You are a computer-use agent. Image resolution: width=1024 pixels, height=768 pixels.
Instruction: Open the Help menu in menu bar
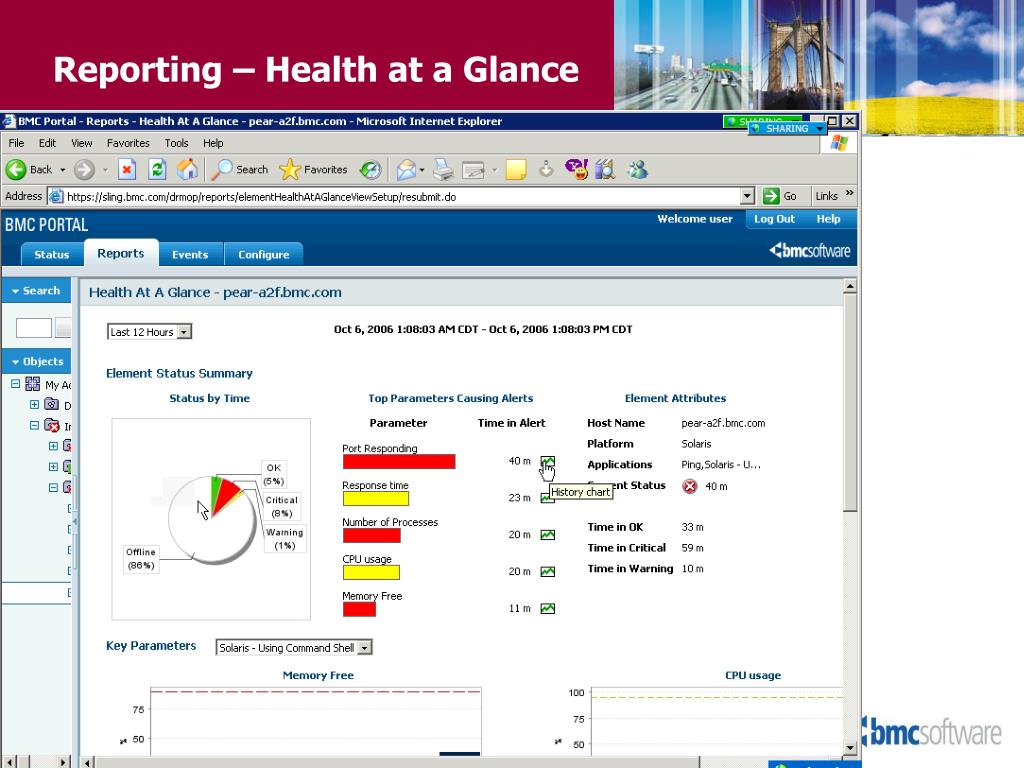pos(213,143)
